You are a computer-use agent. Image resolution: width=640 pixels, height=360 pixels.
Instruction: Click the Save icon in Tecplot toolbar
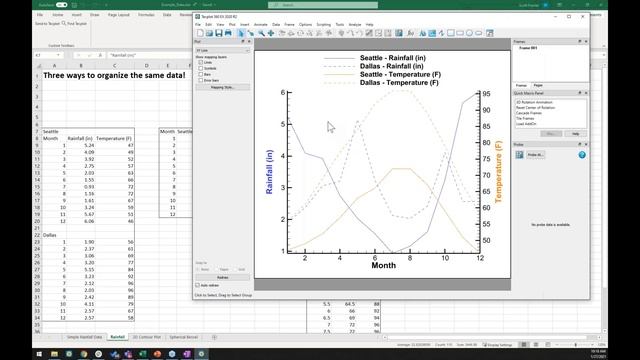point(219,33)
